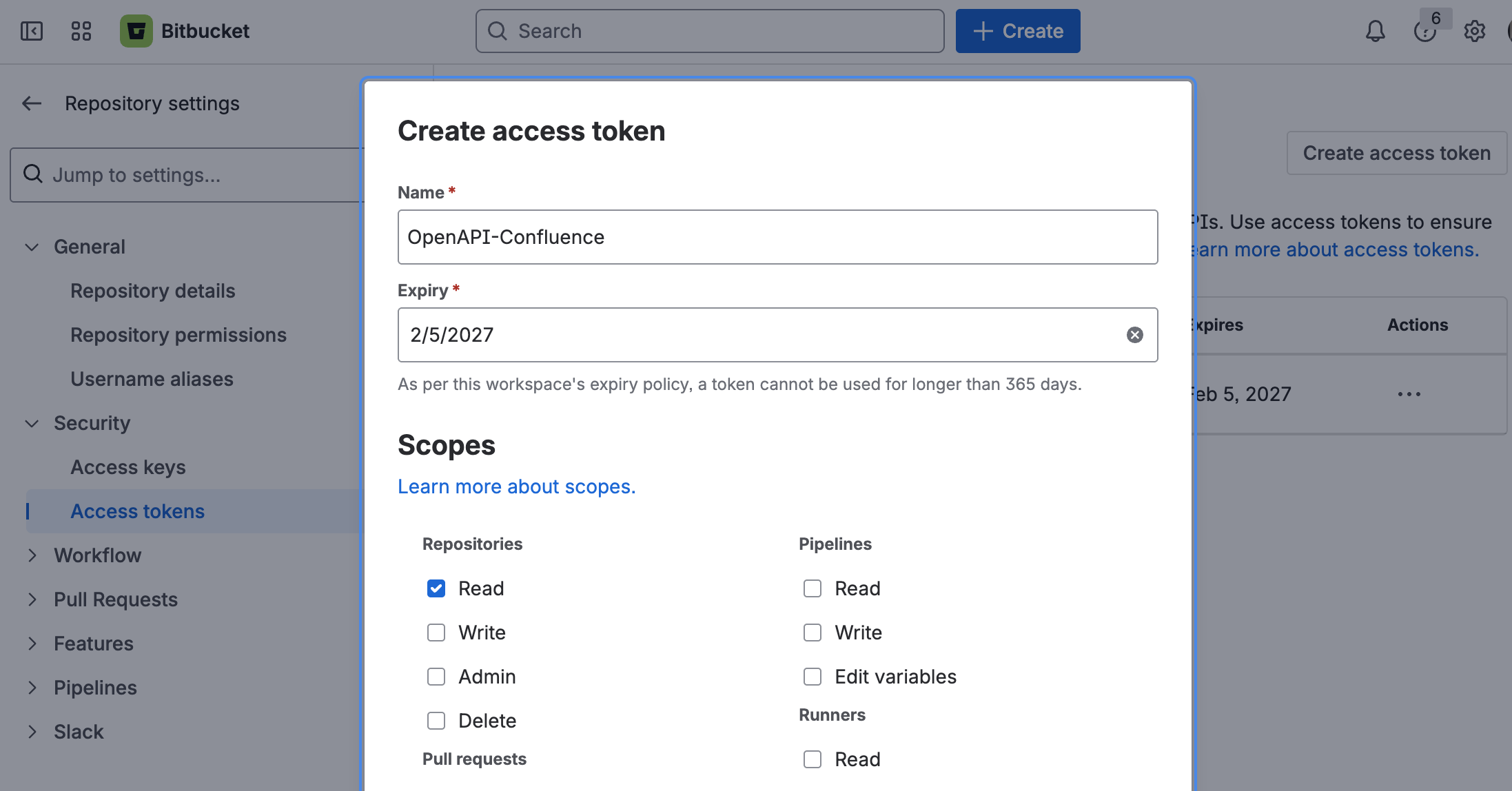Check Admin under Repositories scopes
Image resolution: width=1512 pixels, height=791 pixels.
pyautogui.click(x=436, y=677)
